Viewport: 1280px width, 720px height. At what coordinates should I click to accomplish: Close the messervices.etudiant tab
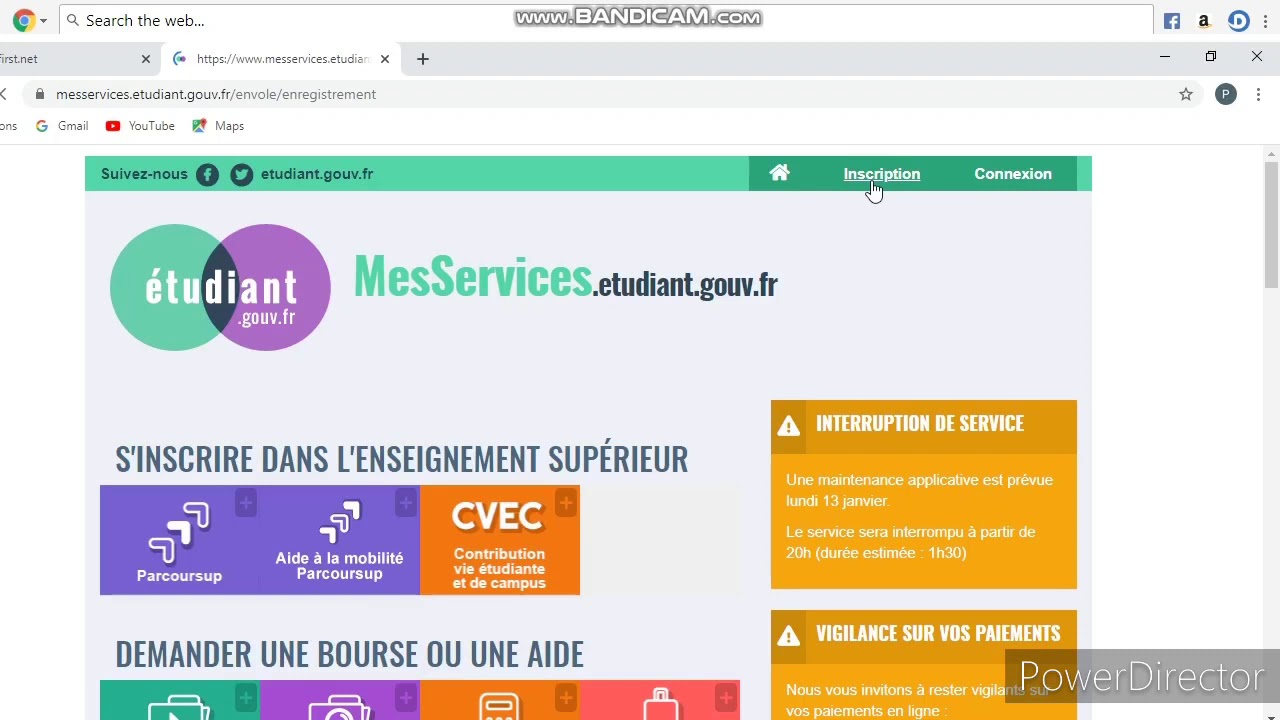(385, 59)
